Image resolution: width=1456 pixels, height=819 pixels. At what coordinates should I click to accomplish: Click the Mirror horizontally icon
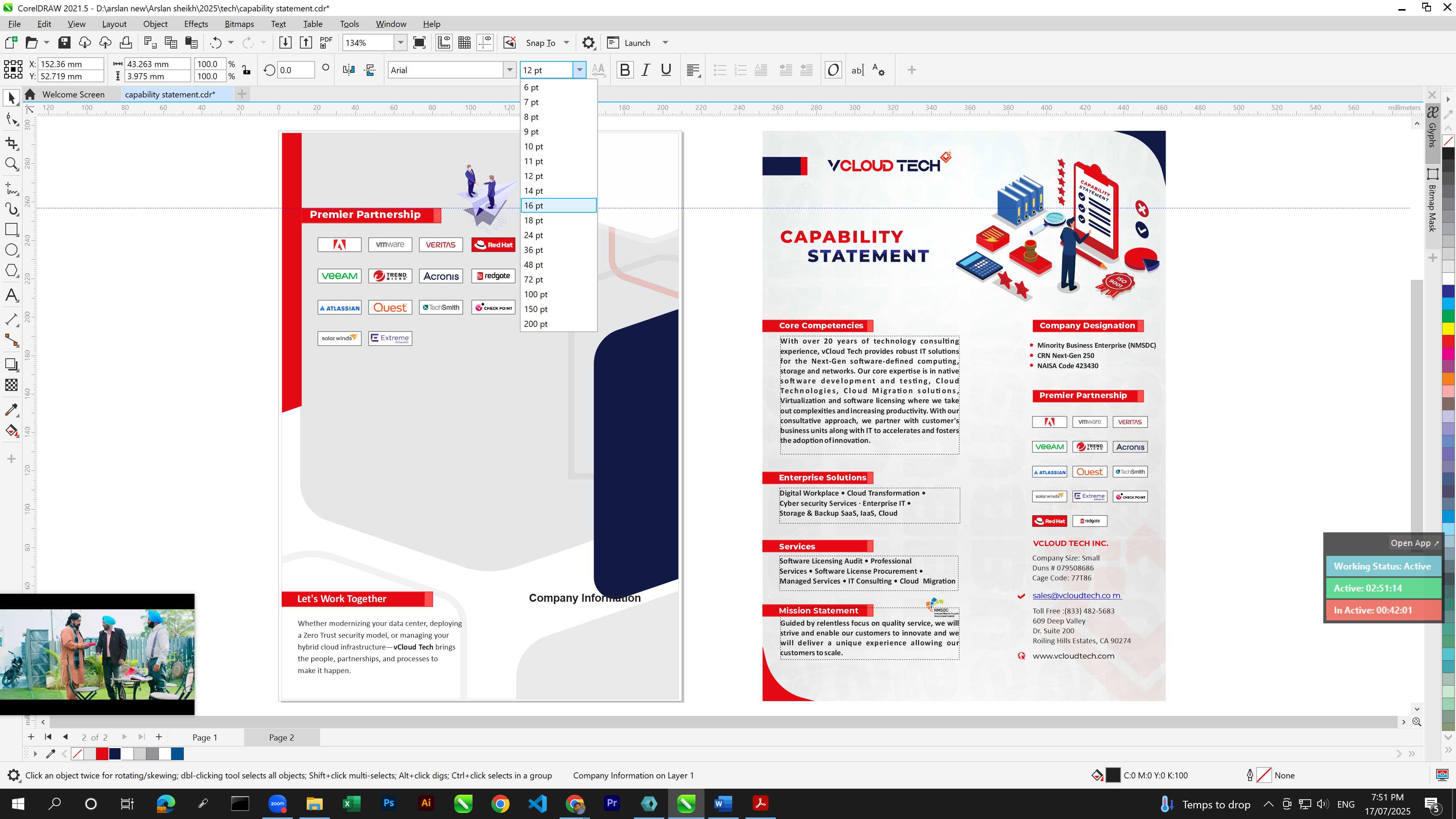[x=349, y=70]
